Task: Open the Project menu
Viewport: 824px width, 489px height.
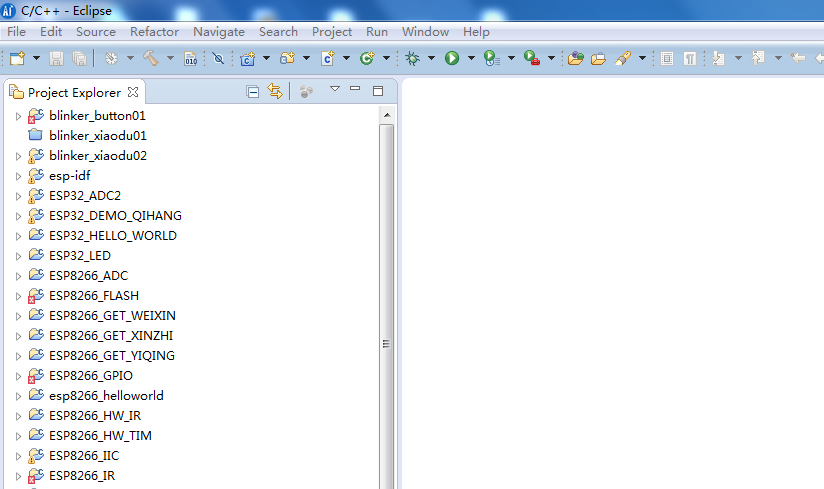Action: click(332, 32)
